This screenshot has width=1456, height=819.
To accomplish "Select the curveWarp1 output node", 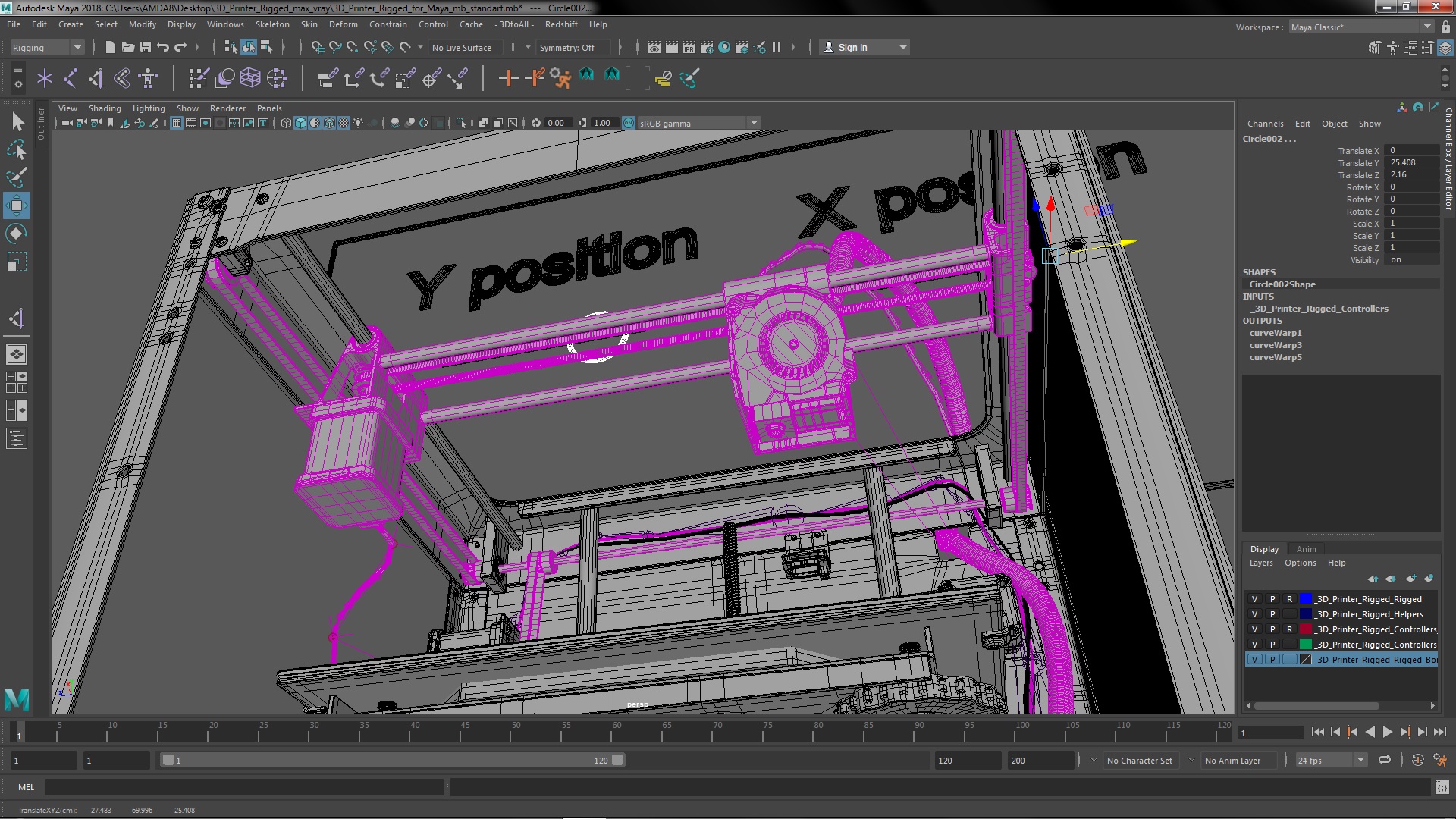I will [x=1276, y=333].
